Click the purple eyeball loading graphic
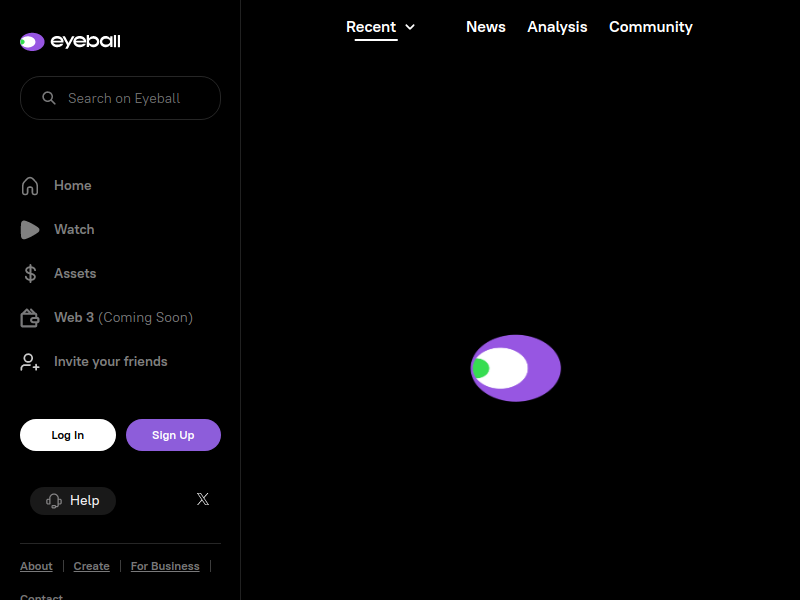The height and width of the screenshot is (600, 800). [516, 368]
